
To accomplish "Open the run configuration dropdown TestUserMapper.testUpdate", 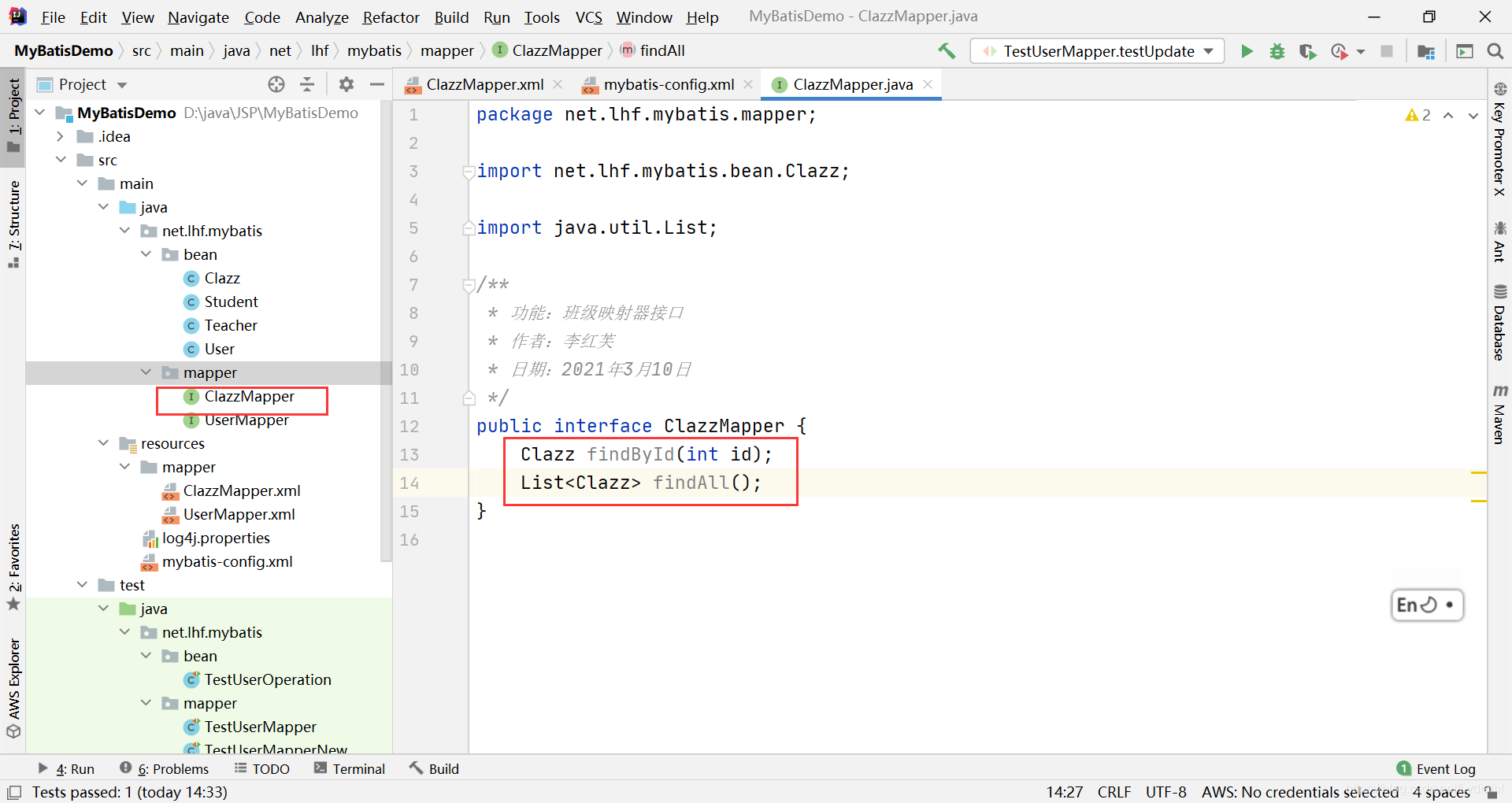I will 1098,51.
